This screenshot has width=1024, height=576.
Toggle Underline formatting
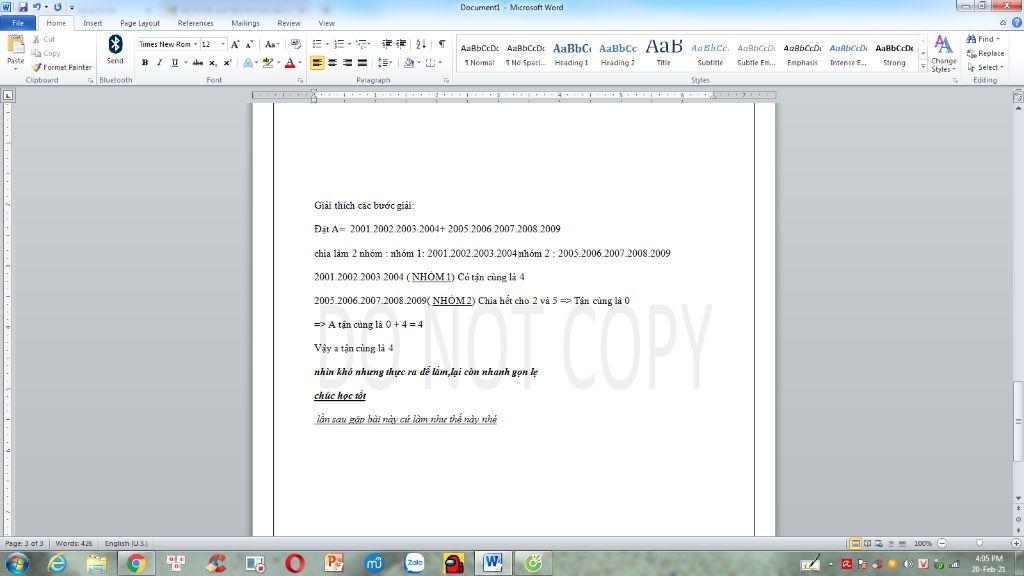(174, 63)
